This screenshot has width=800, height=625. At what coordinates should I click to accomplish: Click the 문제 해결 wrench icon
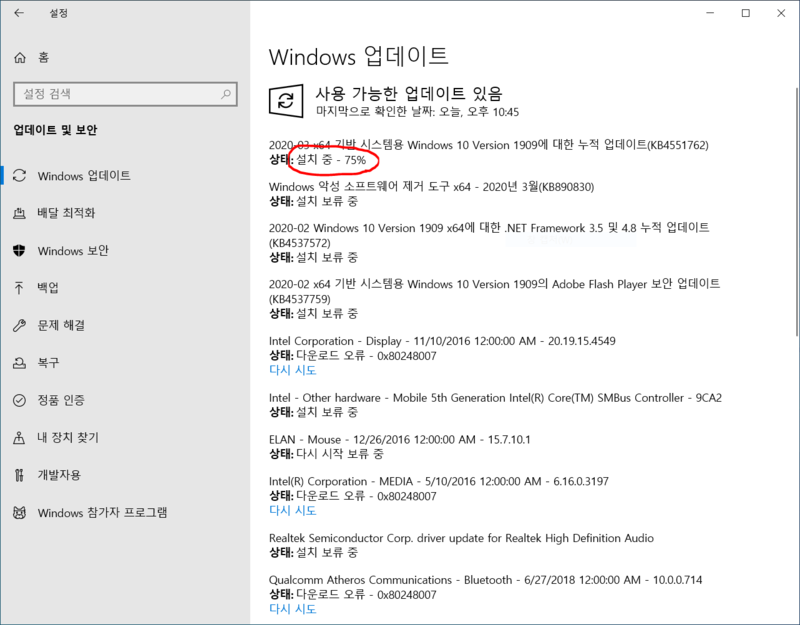coord(19,325)
